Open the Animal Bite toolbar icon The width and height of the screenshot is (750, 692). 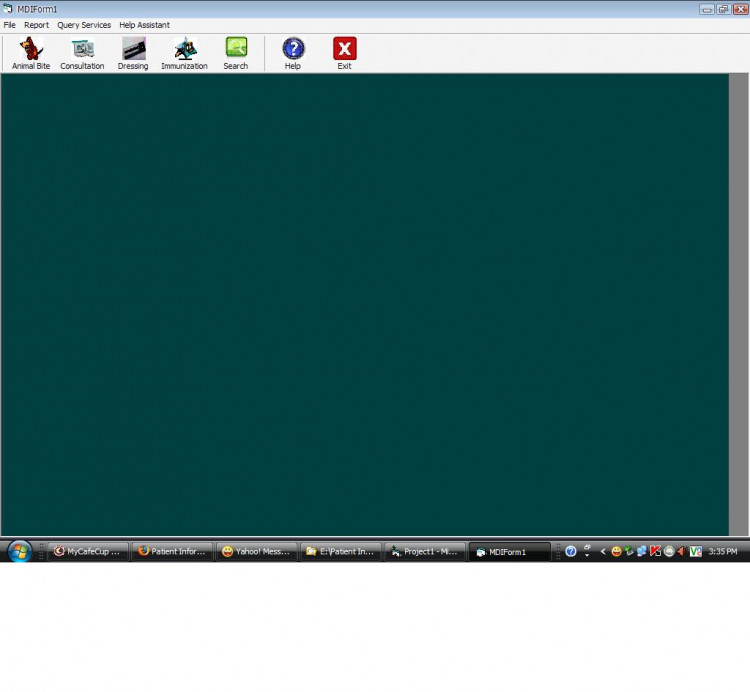[x=31, y=54]
